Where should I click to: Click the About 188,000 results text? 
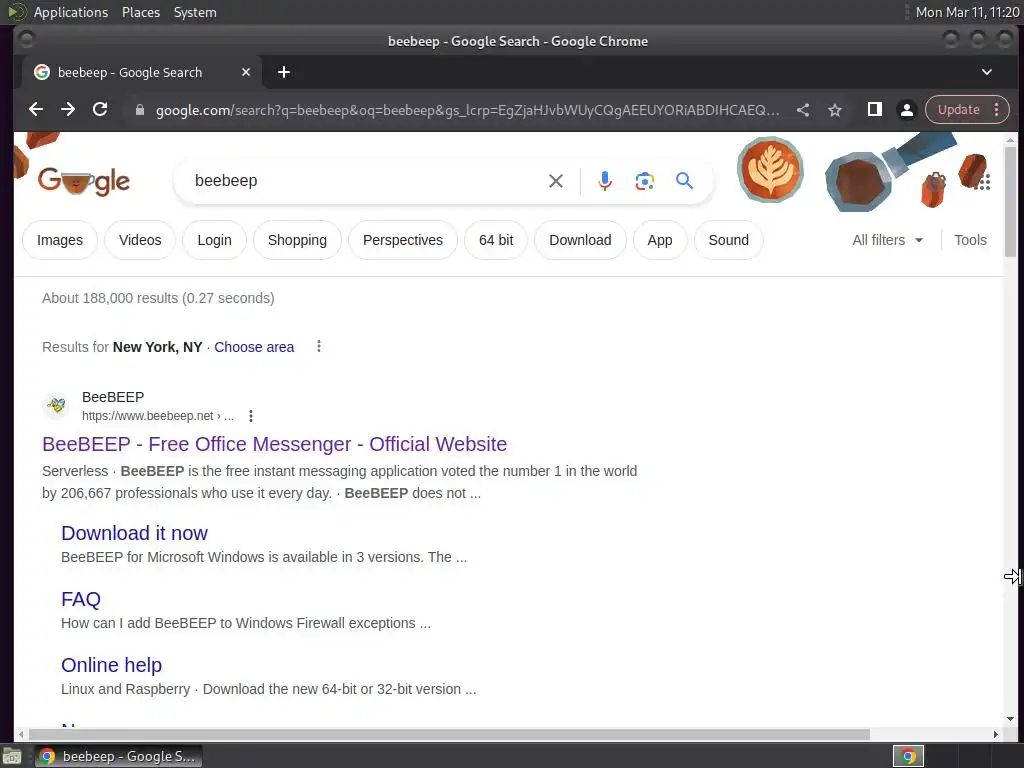tap(158, 298)
